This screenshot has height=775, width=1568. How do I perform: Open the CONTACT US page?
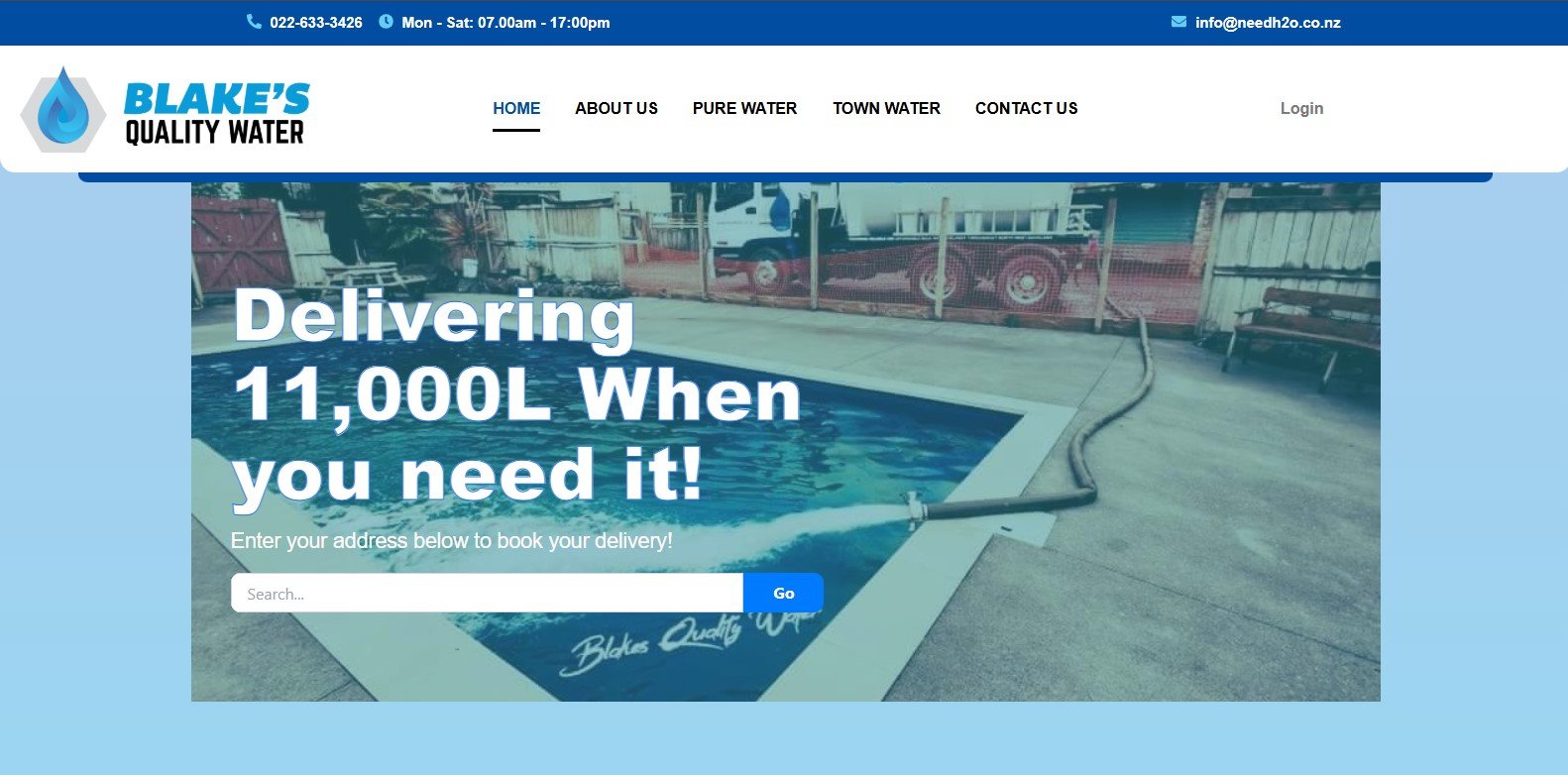1026,108
